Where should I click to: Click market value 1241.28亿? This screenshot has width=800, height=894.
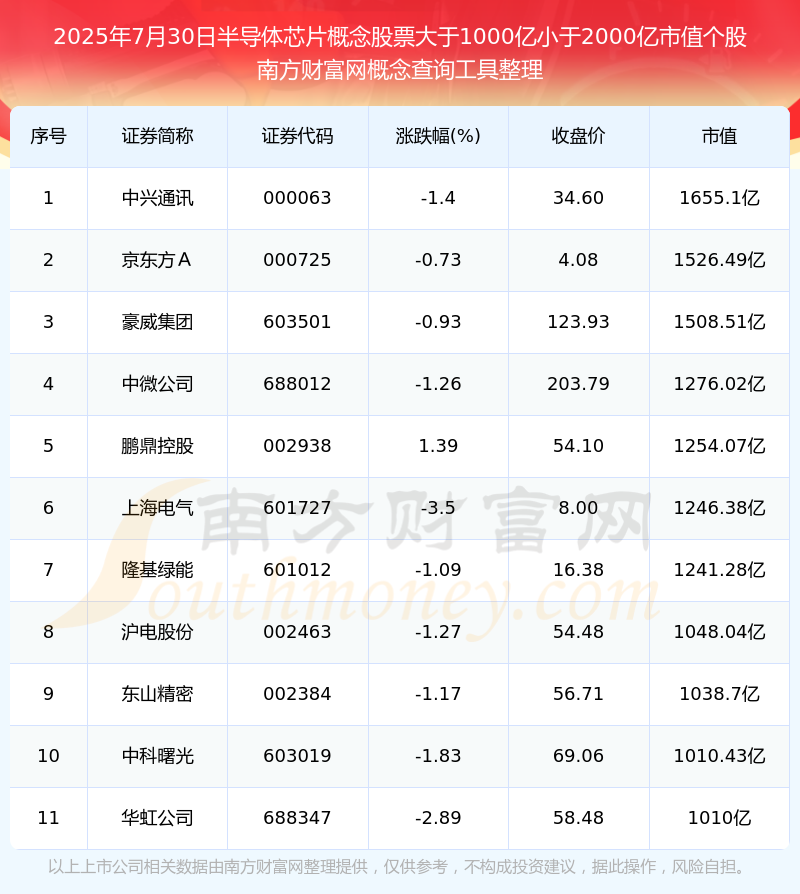(720, 570)
